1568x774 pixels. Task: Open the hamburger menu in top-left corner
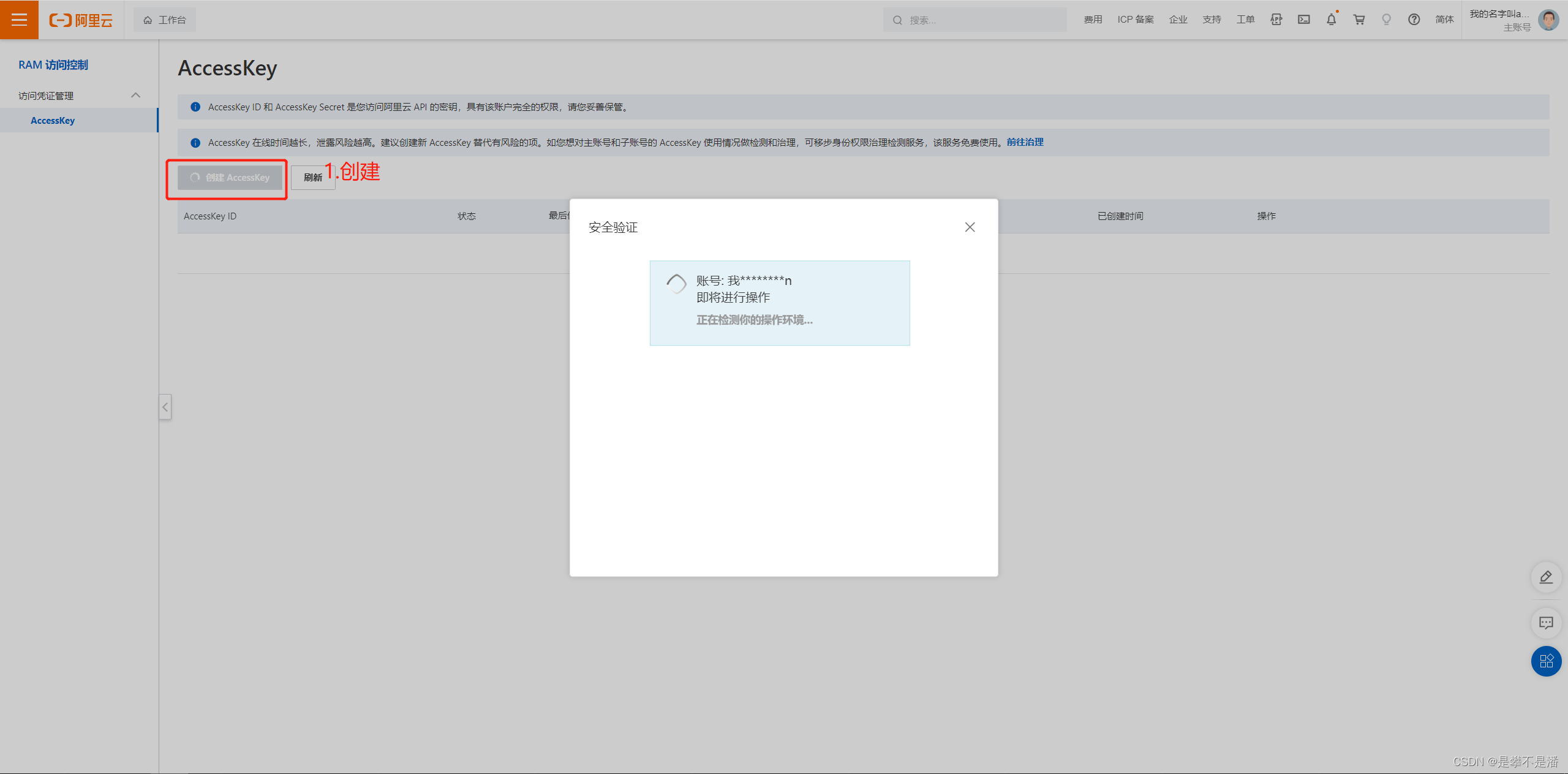(x=19, y=20)
